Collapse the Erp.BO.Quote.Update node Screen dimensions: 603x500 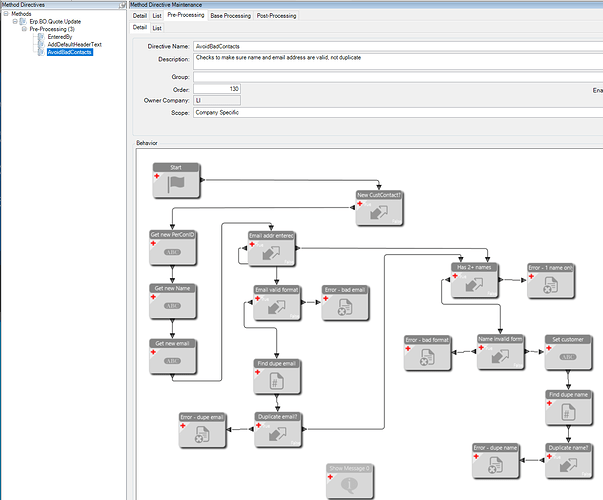pyautogui.click(x=15, y=21)
